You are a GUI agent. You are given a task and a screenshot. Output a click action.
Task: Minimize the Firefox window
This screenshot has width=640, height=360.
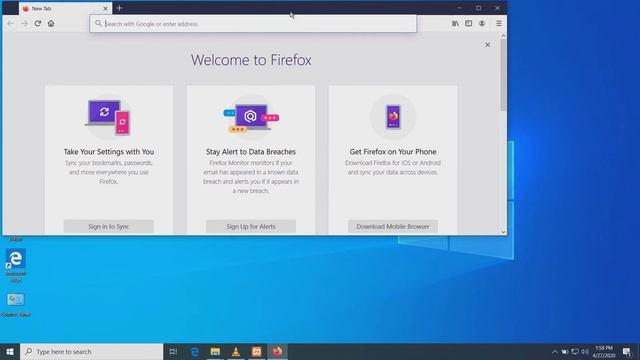pos(460,8)
